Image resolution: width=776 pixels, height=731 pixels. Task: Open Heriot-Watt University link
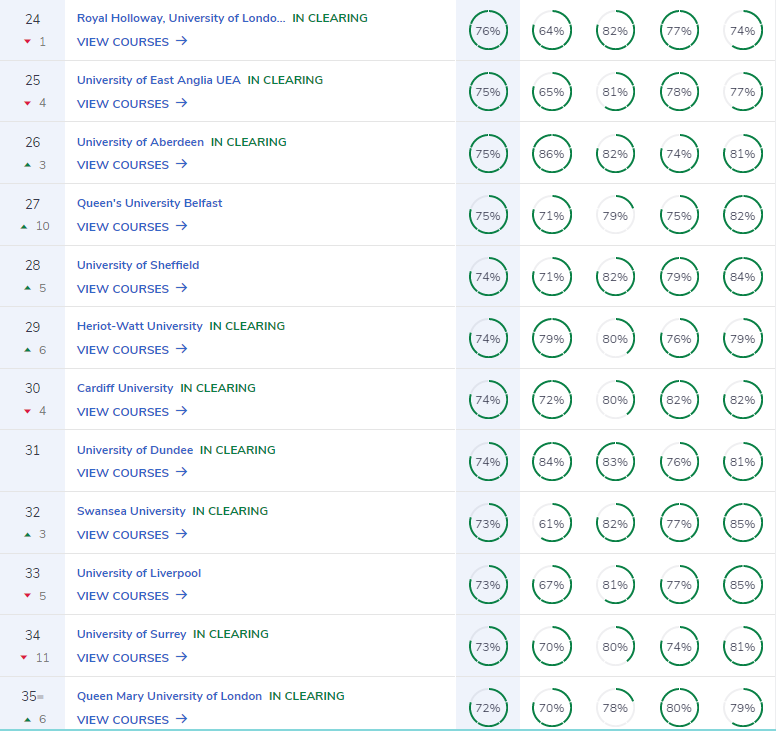pyautogui.click(x=140, y=326)
